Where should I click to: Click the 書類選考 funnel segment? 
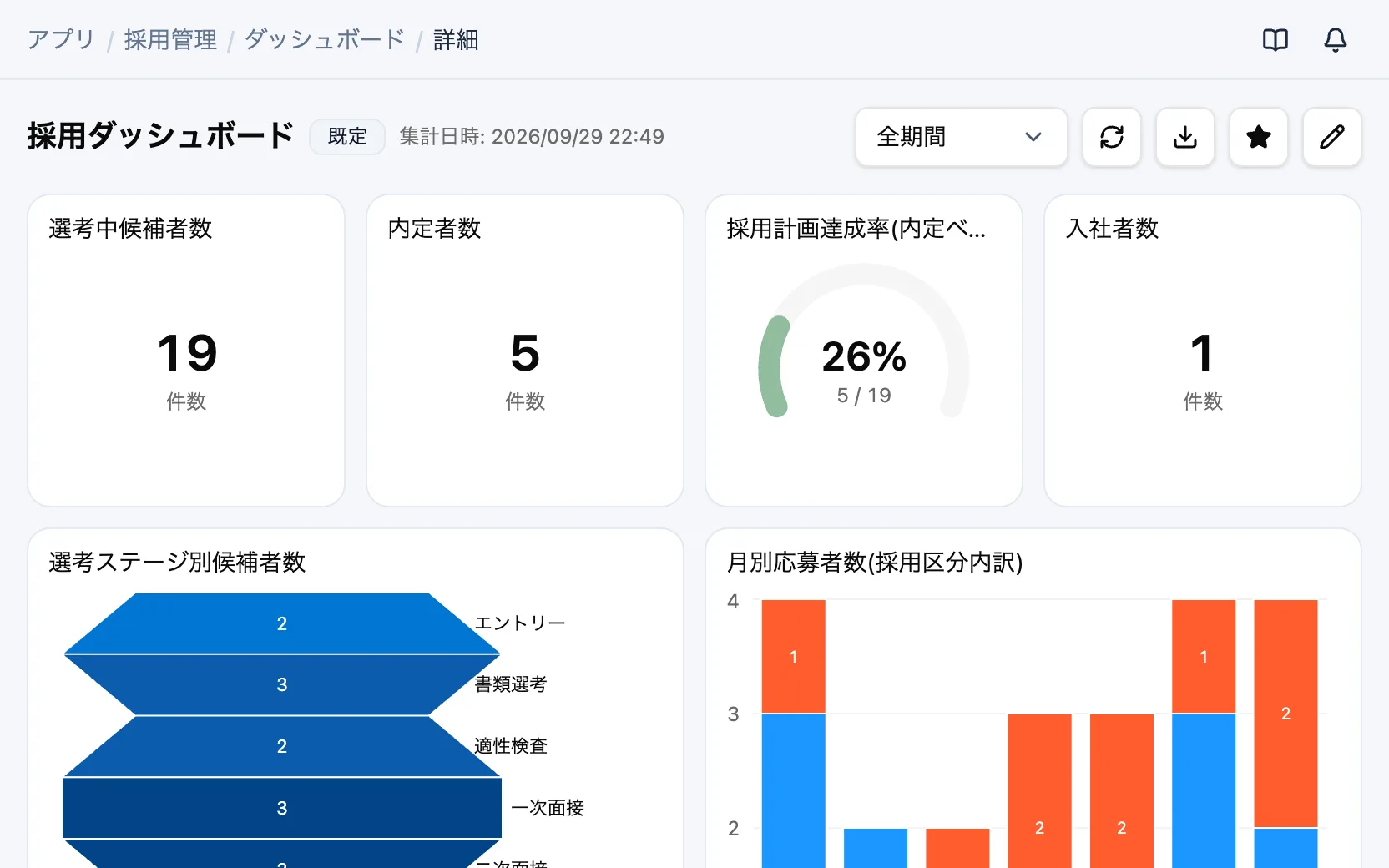(x=282, y=685)
